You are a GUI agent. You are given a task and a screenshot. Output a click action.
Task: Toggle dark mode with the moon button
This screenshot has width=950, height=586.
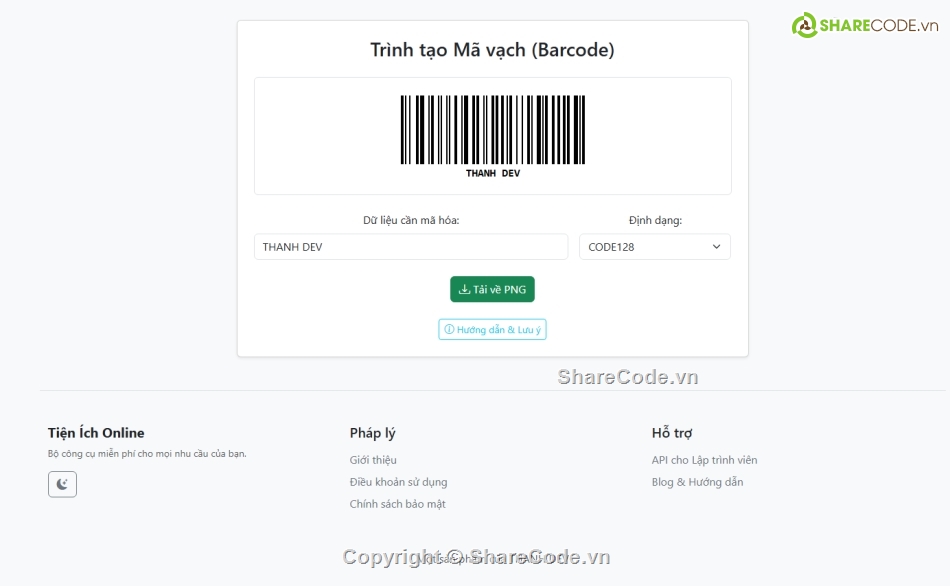pyautogui.click(x=62, y=484)
